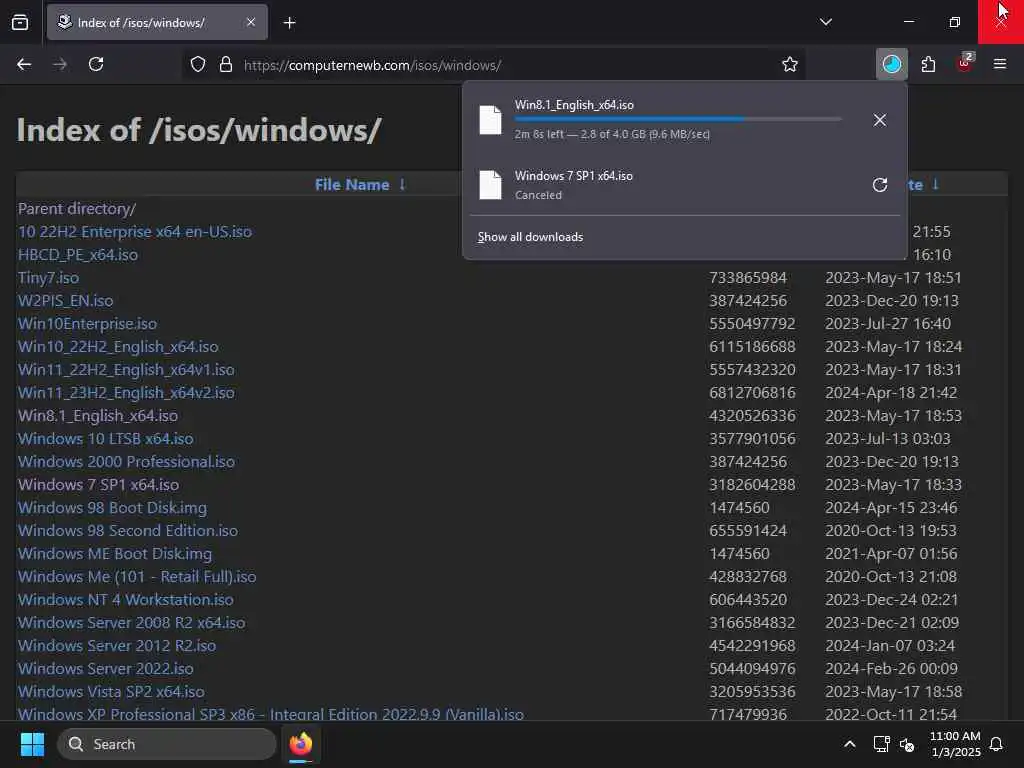This screenshot has height=768, width=1024.
Task: Open the Firefox View tab list icon
Action: coord(20,22)
